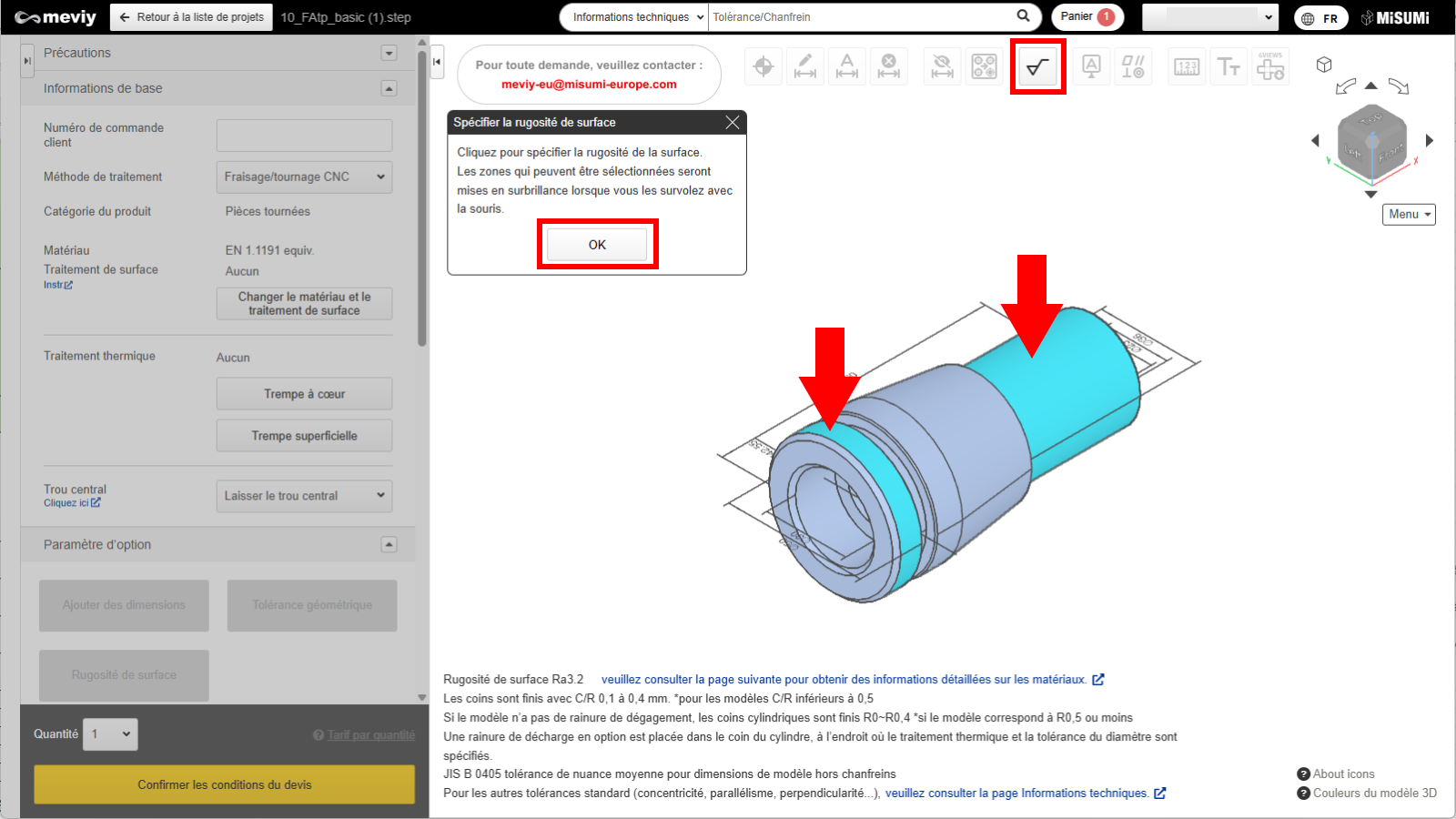Open the view cube Menu dropdown

point(1409,214)
